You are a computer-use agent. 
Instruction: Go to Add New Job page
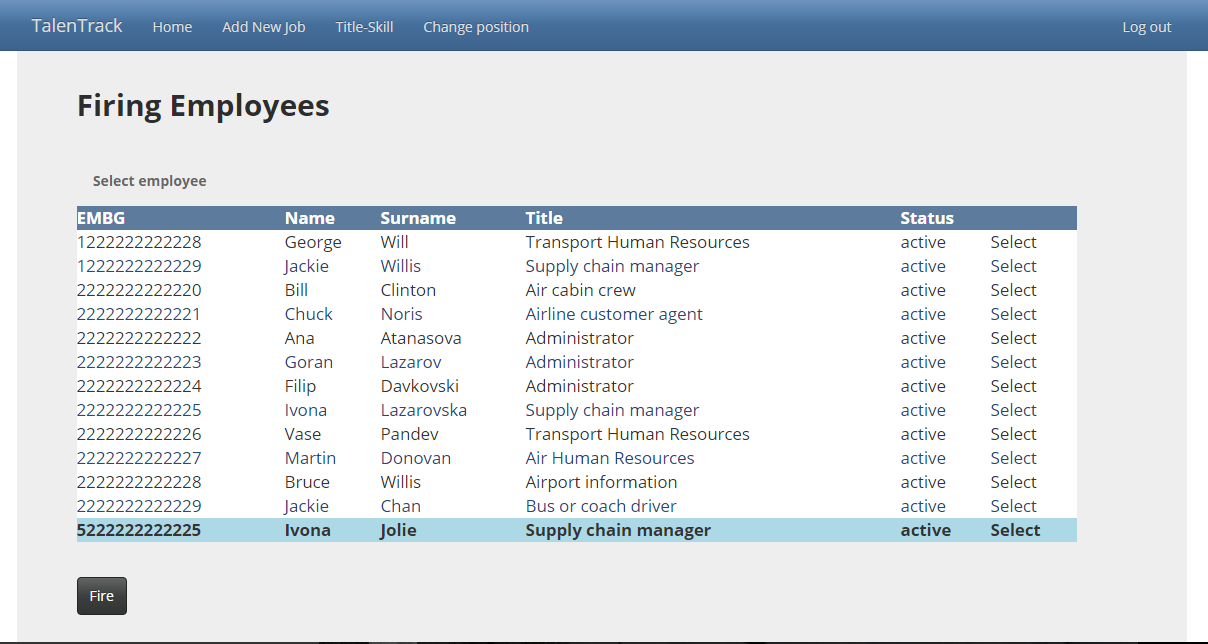click(x=264, y=27)
